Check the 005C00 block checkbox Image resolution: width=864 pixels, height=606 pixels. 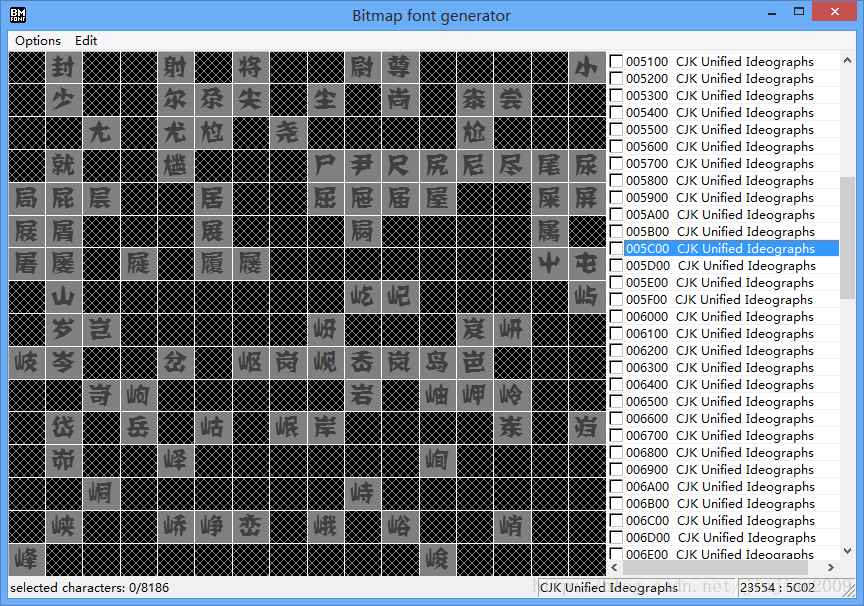click(616, 248)
